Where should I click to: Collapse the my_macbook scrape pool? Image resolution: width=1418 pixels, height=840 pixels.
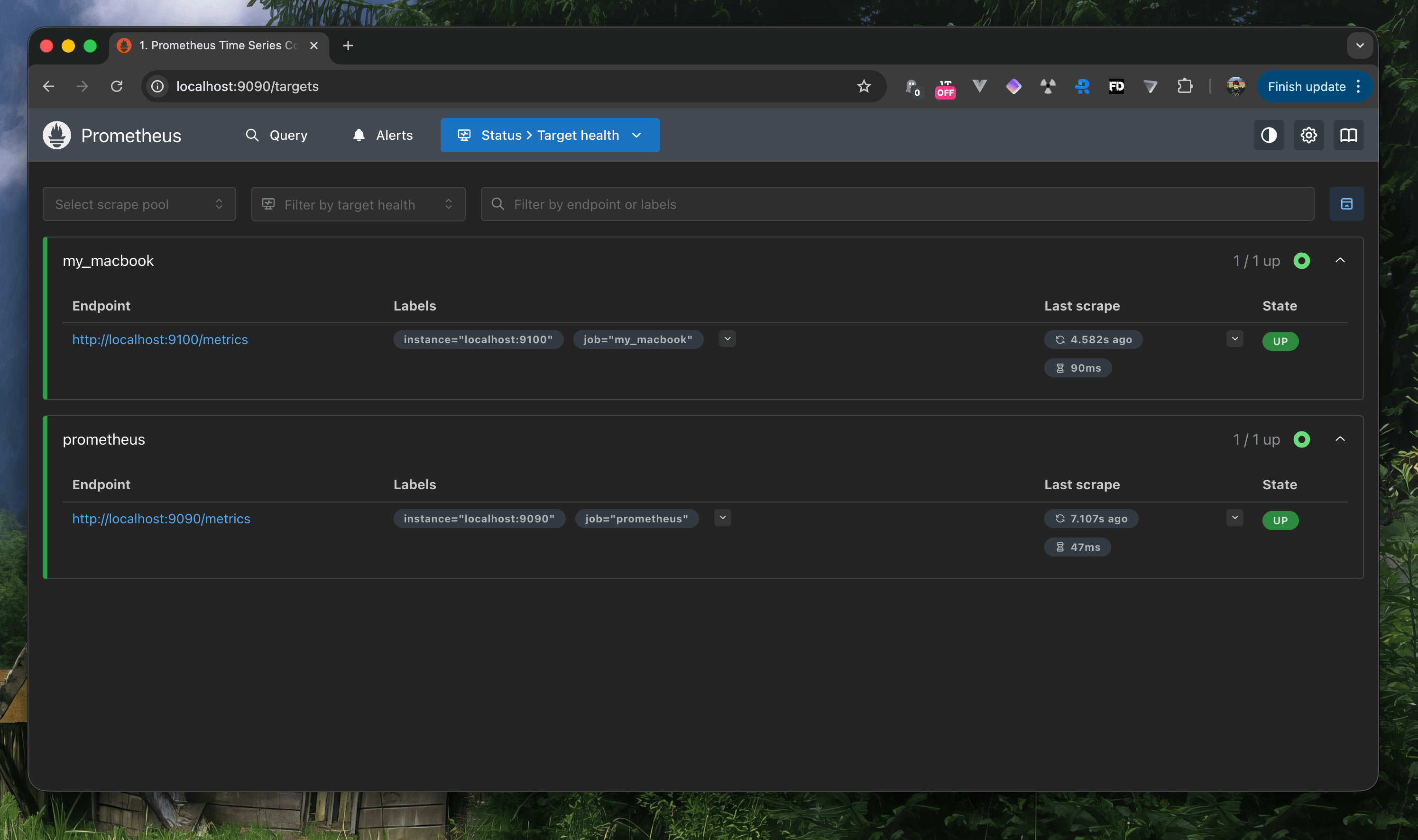pyautogui.click(x=1340, y=260)
